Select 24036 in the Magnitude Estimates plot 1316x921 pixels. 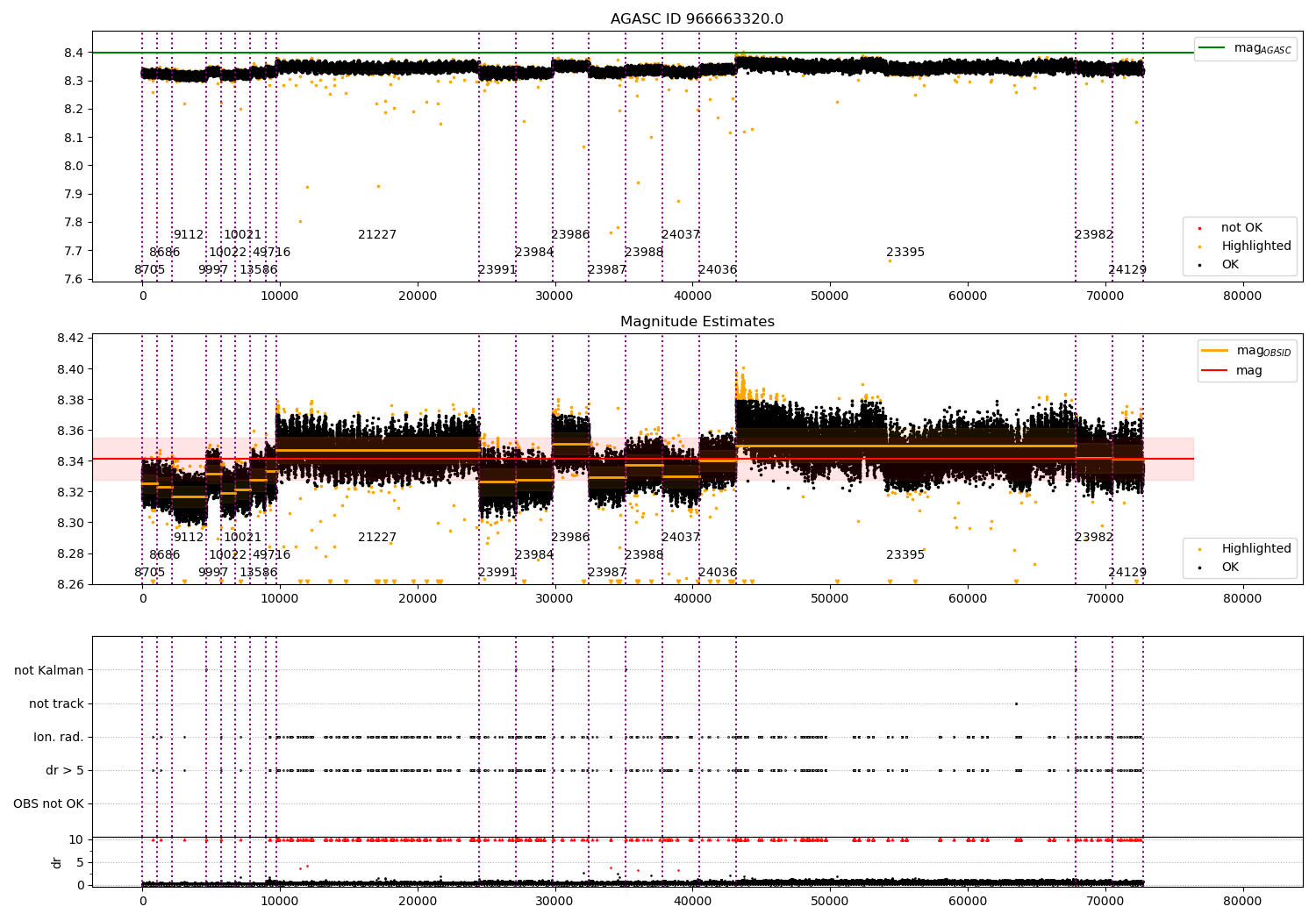click(x=718, y=573)
